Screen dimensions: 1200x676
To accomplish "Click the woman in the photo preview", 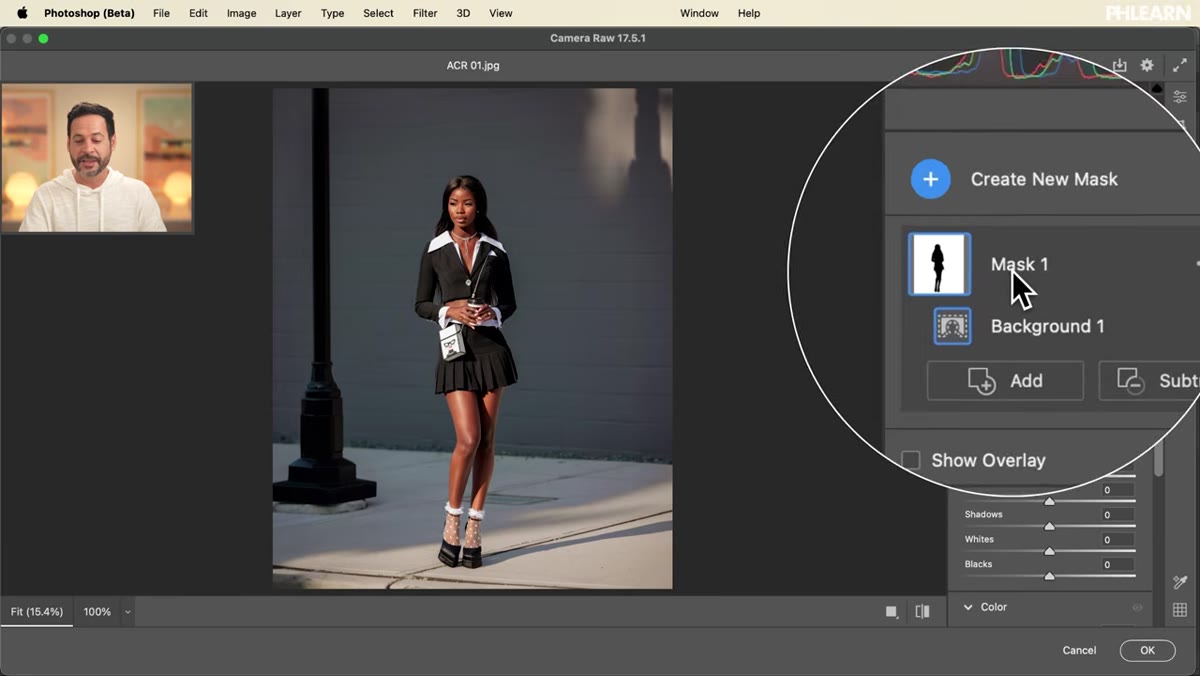I will point(467,370).
